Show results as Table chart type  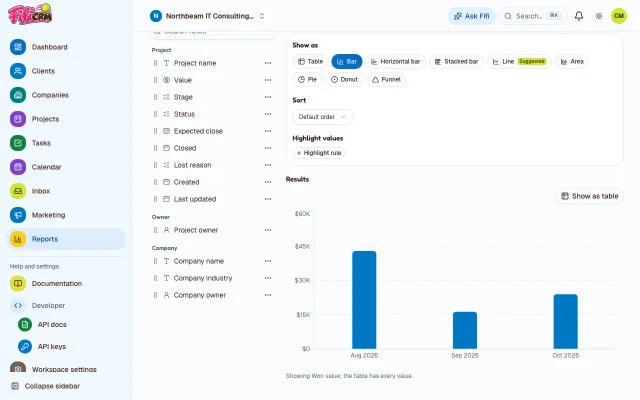point(311,62)
